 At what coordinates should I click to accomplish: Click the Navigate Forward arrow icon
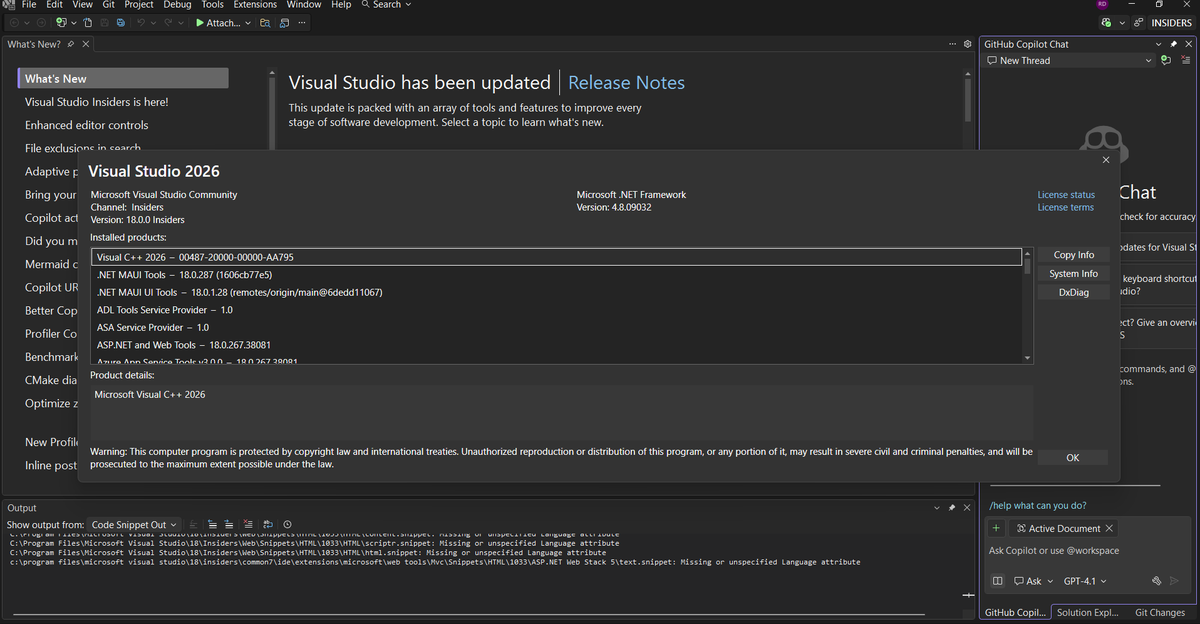click(x=41, y=23)
